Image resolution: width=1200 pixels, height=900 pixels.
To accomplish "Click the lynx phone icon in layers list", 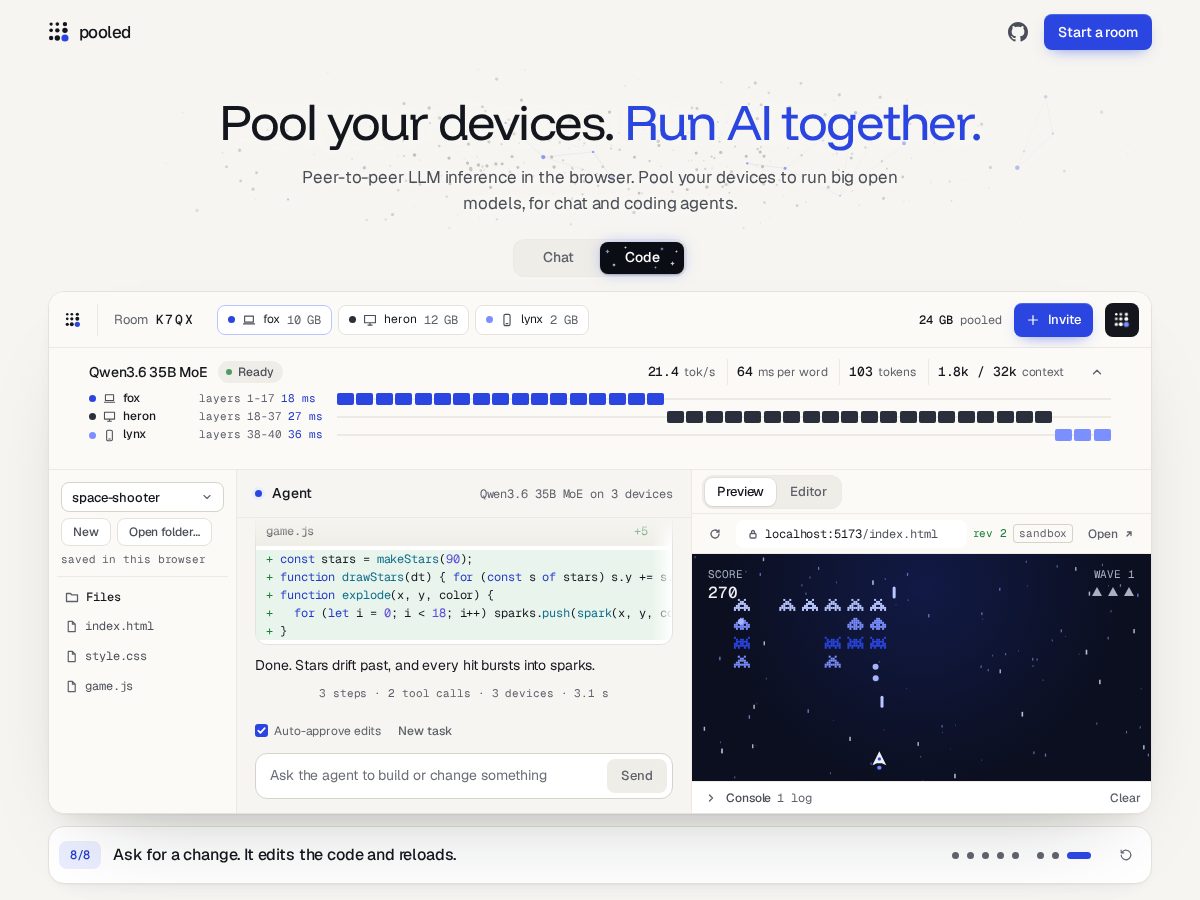I will pyautogui.click(x=110, y=435).
